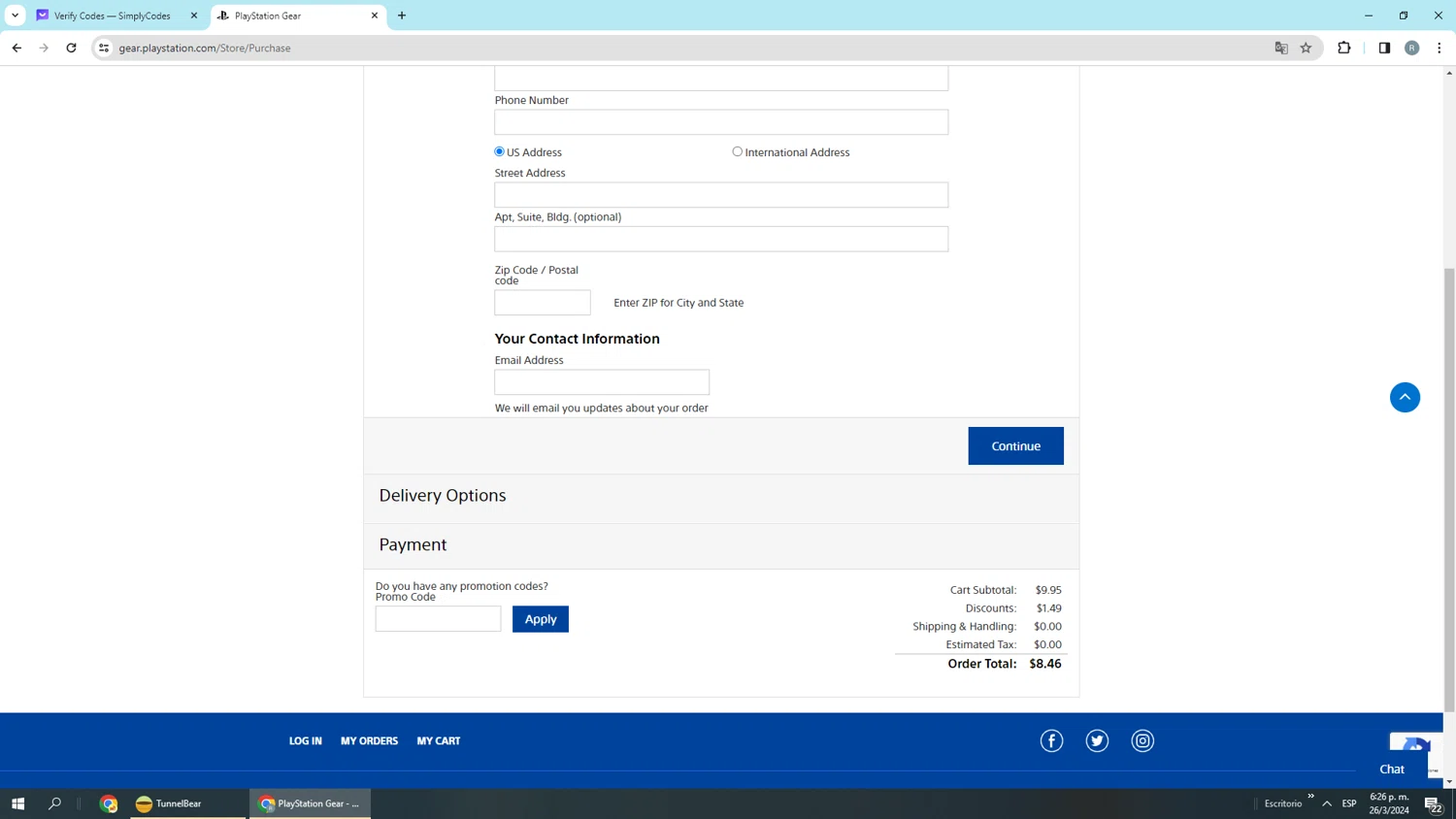Bookmark this page with the star icon
The height and width of the screenshot is (819, 1456).
point(1306,48)
